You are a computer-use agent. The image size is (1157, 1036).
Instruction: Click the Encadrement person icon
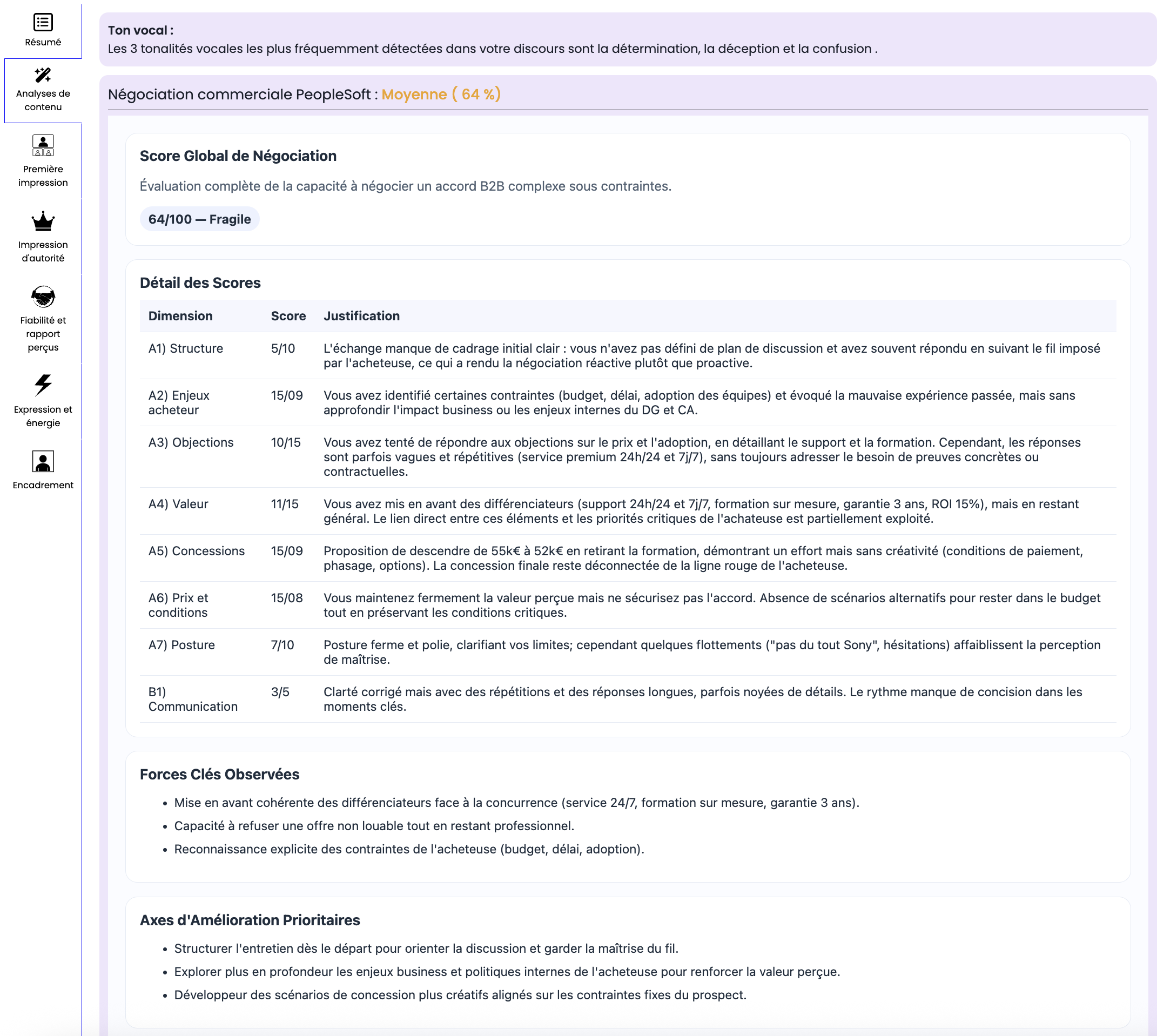coord(43,461)
